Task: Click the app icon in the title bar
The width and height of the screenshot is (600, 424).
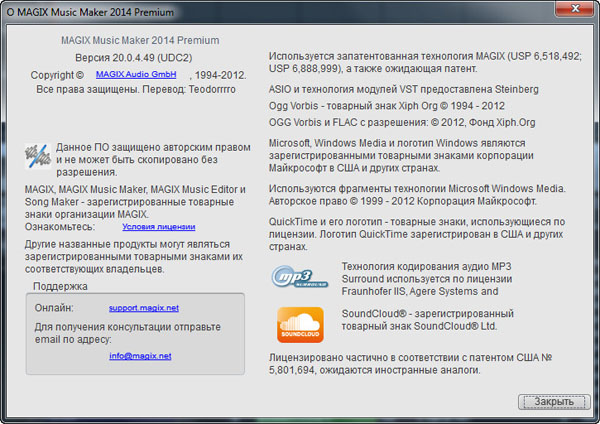Action: click(11, 11)
